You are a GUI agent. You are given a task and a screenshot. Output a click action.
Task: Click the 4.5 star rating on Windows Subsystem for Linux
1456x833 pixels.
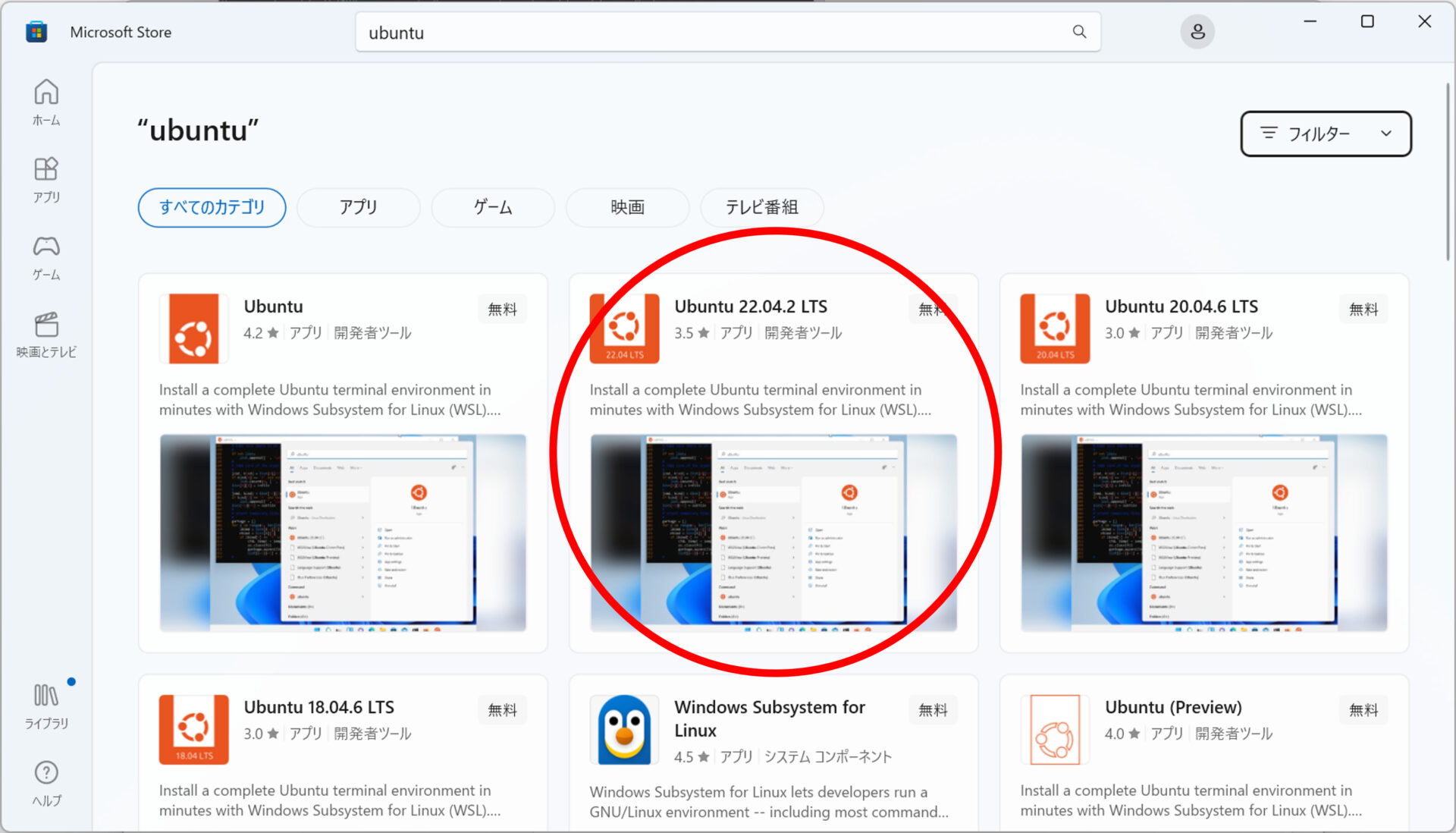pyautogui.click(x=692, y=757)
